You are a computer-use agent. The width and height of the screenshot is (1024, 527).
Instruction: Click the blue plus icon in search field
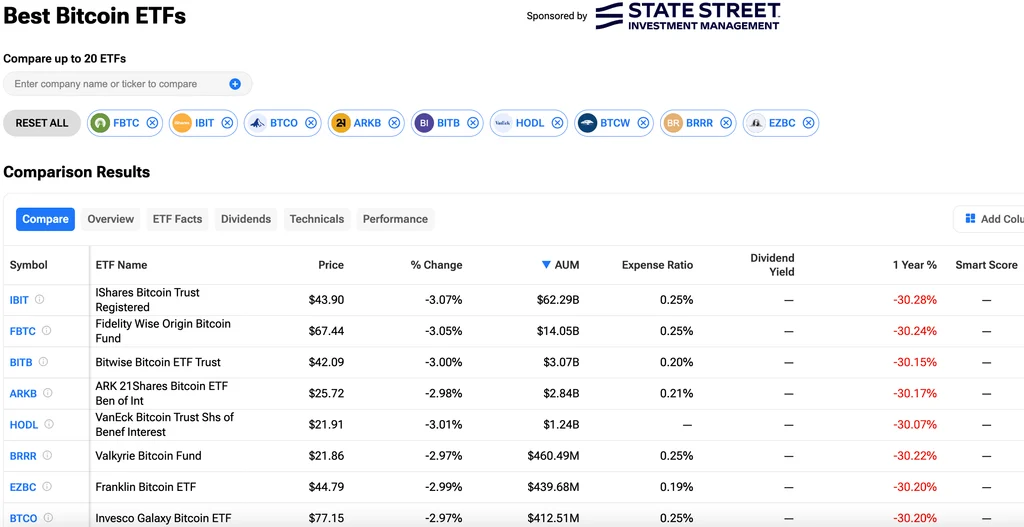click(x=235, y=84)
